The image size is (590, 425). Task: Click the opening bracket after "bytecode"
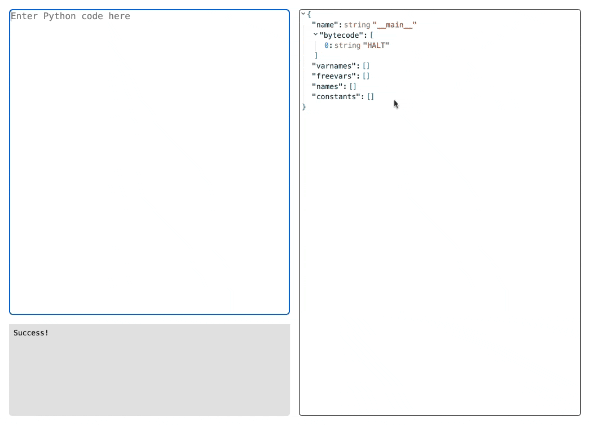pyautogui.click(x=372, y=35)
